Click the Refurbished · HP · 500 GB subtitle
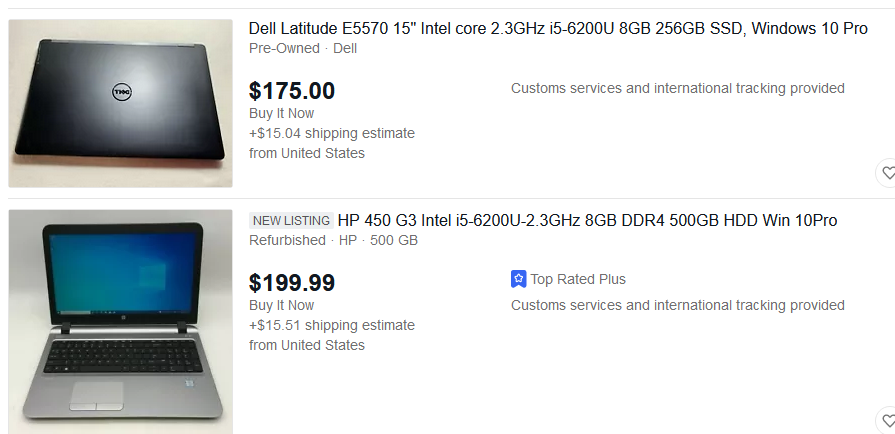895x434 pixels. click(333, 240)
